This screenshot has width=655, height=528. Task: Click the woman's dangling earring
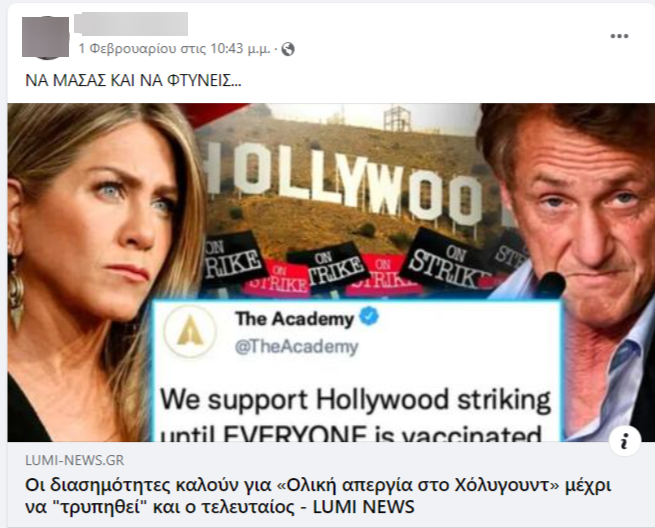15,292
